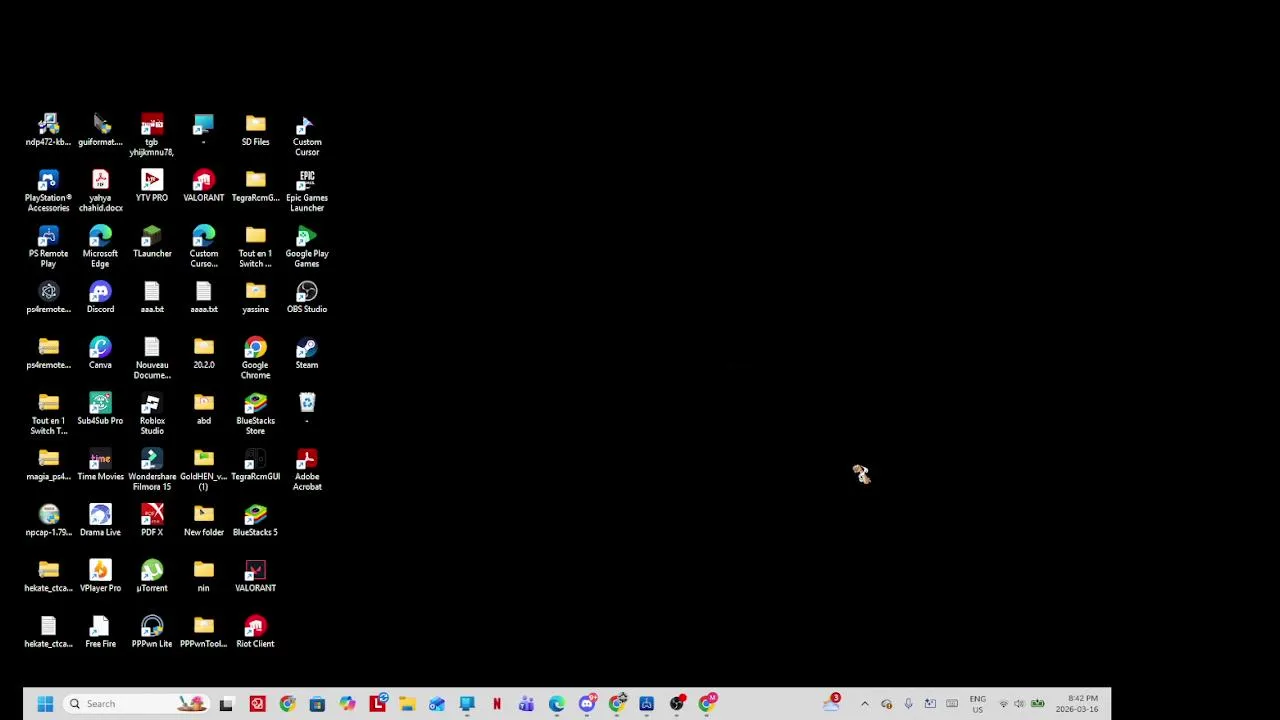Select the TLauncher Minecraft icon
1280x720 pixels.
point(152,241)
